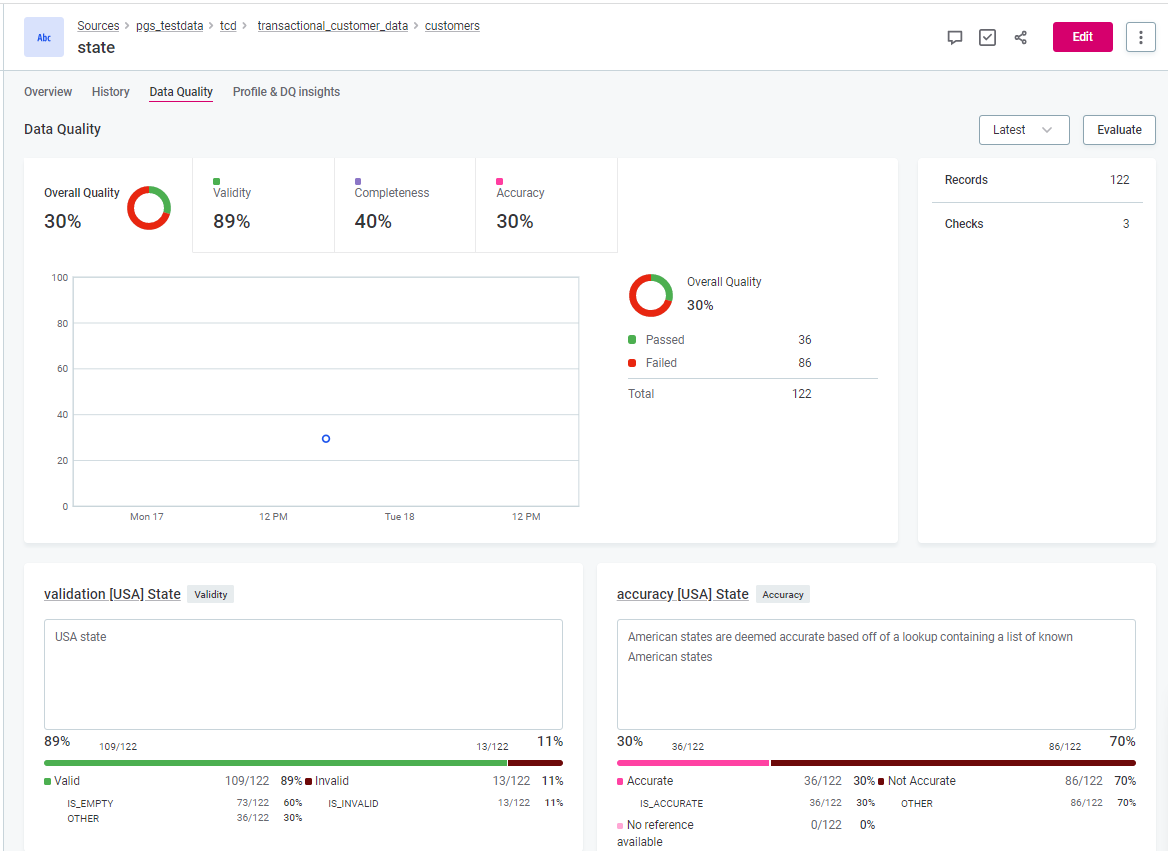This screenshot has height=851, width=1168.
Task: Click the Evaluate button
Action: click(1119, 130)
